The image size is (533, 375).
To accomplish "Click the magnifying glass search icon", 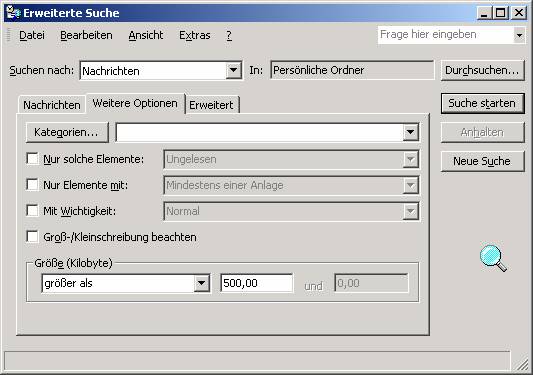I will (x=493, y=258).
